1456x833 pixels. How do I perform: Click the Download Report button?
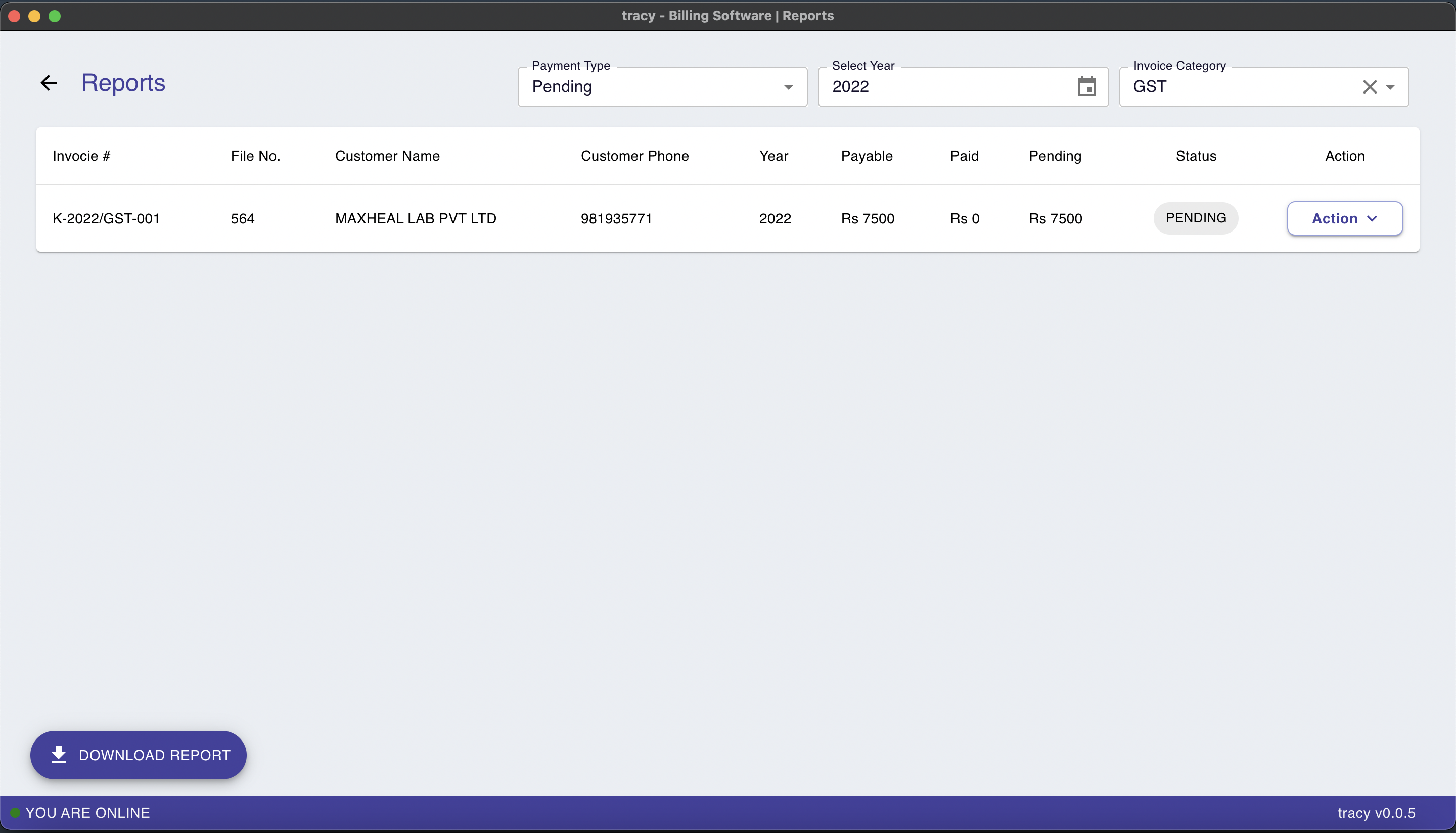pyautogui.click(x=139, y=755)
